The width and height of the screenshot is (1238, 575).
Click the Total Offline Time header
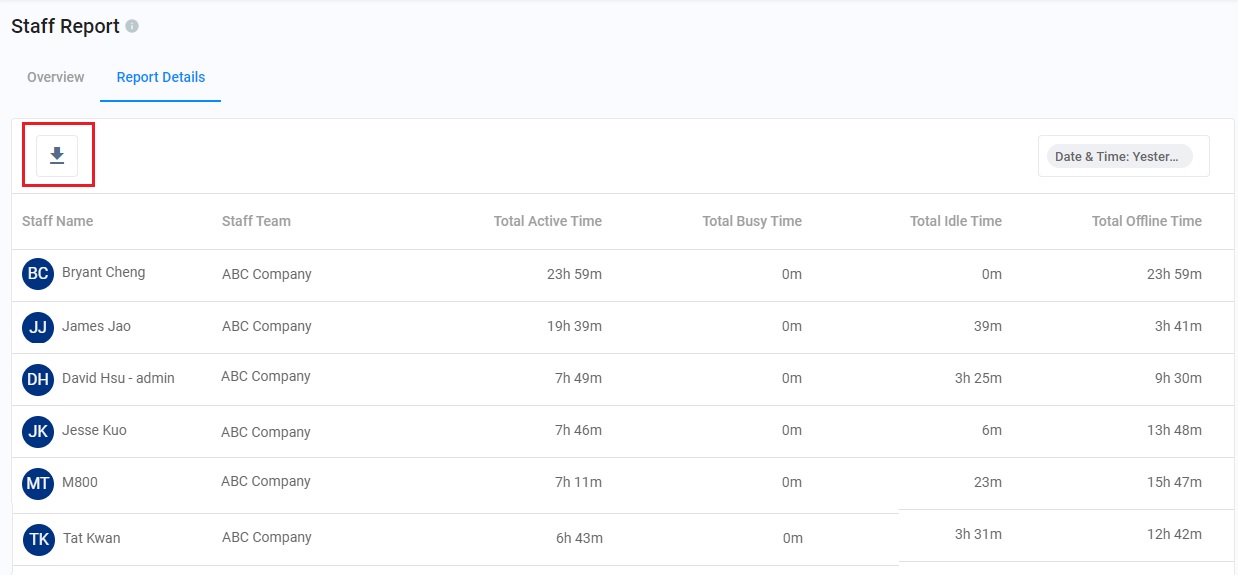click(x=1147, y=221)
